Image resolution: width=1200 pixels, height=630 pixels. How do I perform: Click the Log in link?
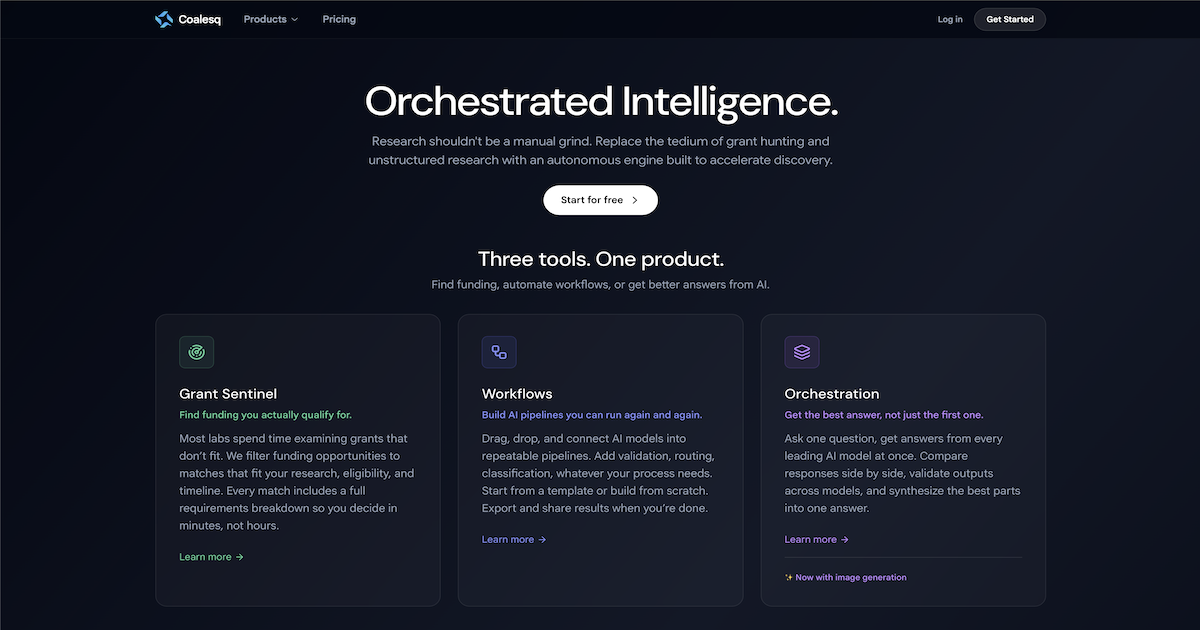click(950, 19)
